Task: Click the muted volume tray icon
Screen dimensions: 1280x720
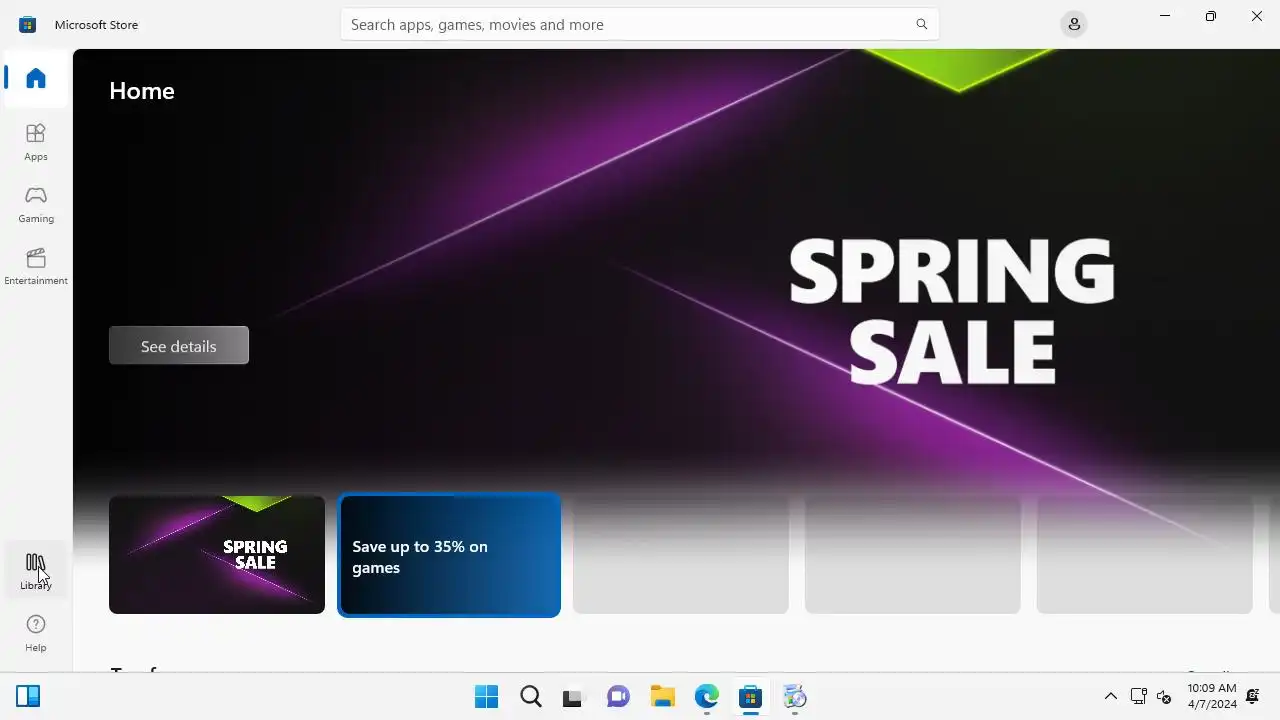Action: 1164,697
